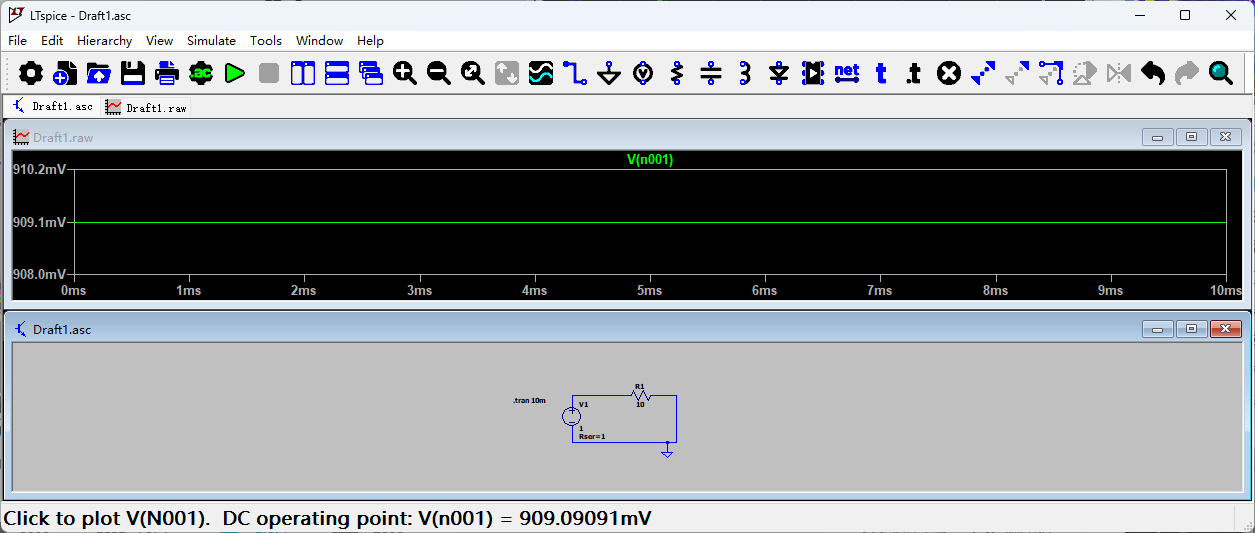Click the ground symbol in schematic
The width and height of the screenshot is (1255, 533).
tap(667, 452)
